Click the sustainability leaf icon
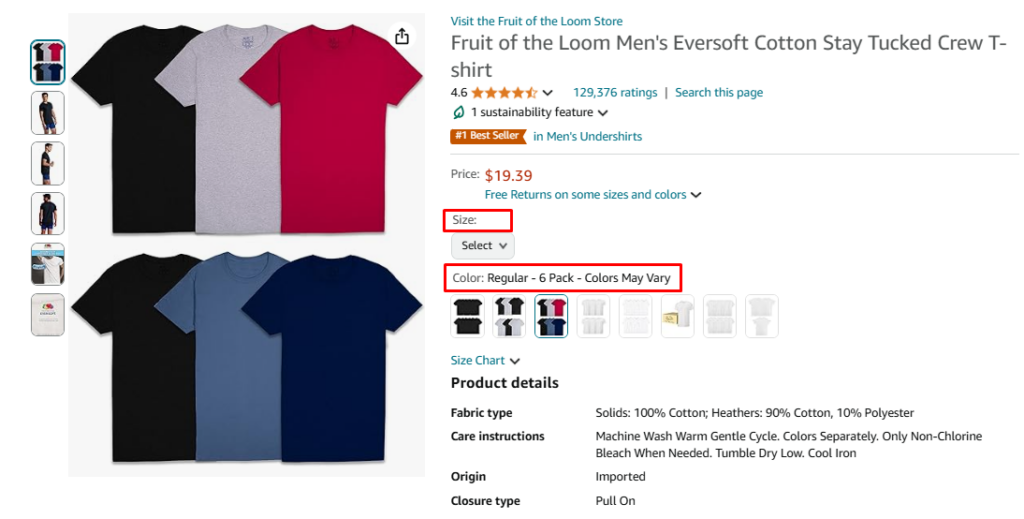 point(459,112)
